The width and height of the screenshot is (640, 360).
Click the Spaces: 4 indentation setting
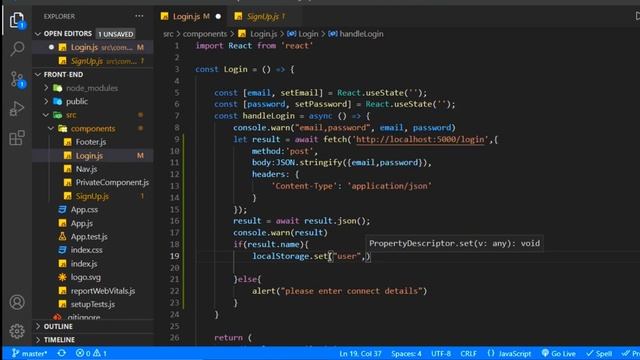406,353
